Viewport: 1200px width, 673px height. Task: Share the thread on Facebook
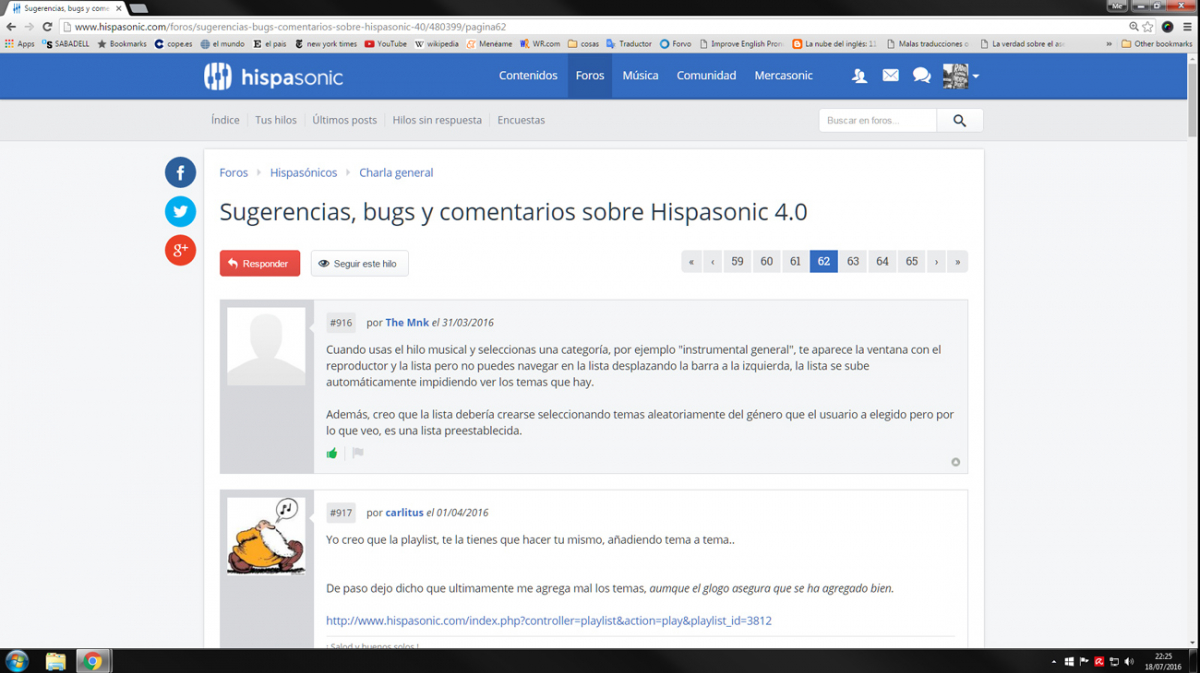point(180,173)
